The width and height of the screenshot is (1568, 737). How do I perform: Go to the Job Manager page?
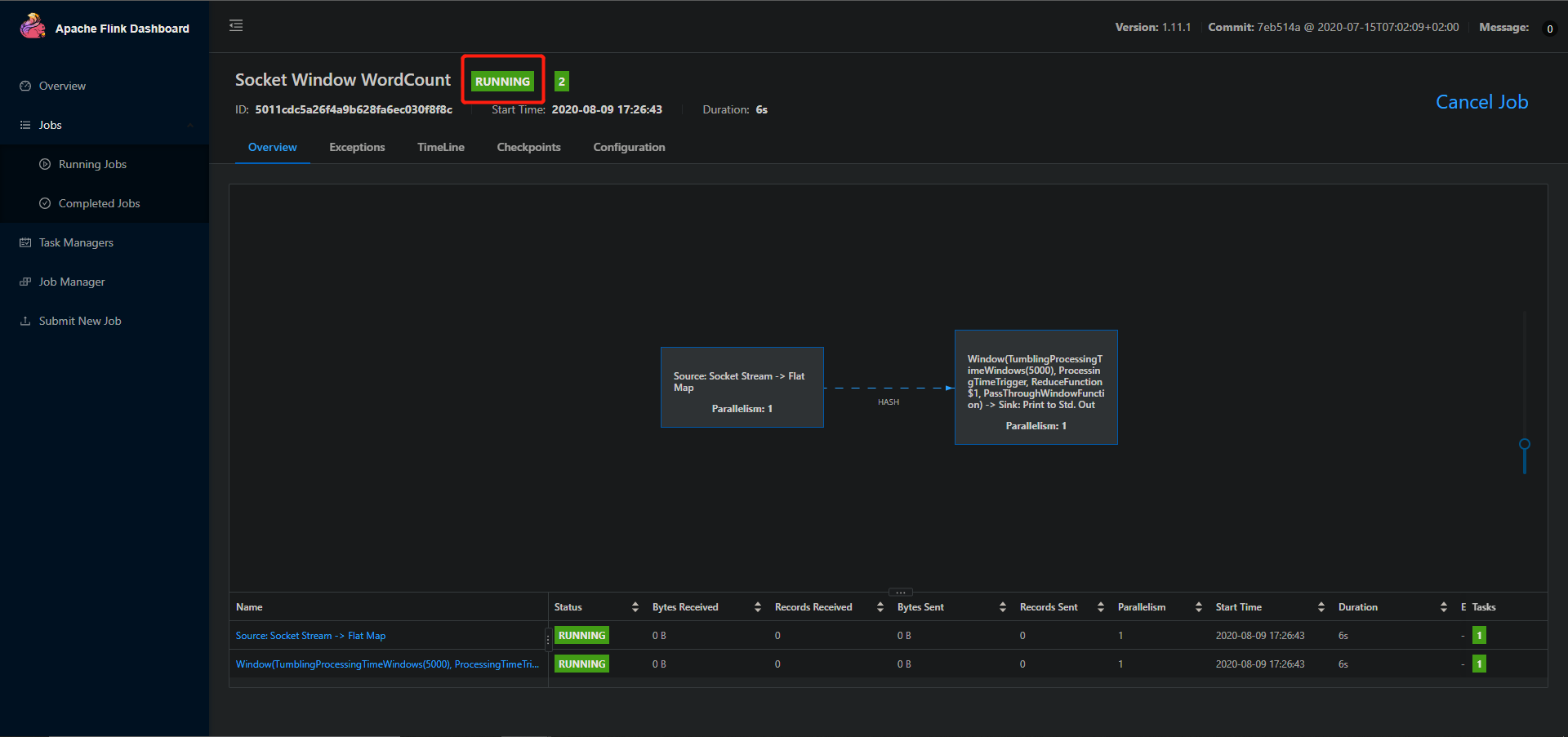(72, 282)
